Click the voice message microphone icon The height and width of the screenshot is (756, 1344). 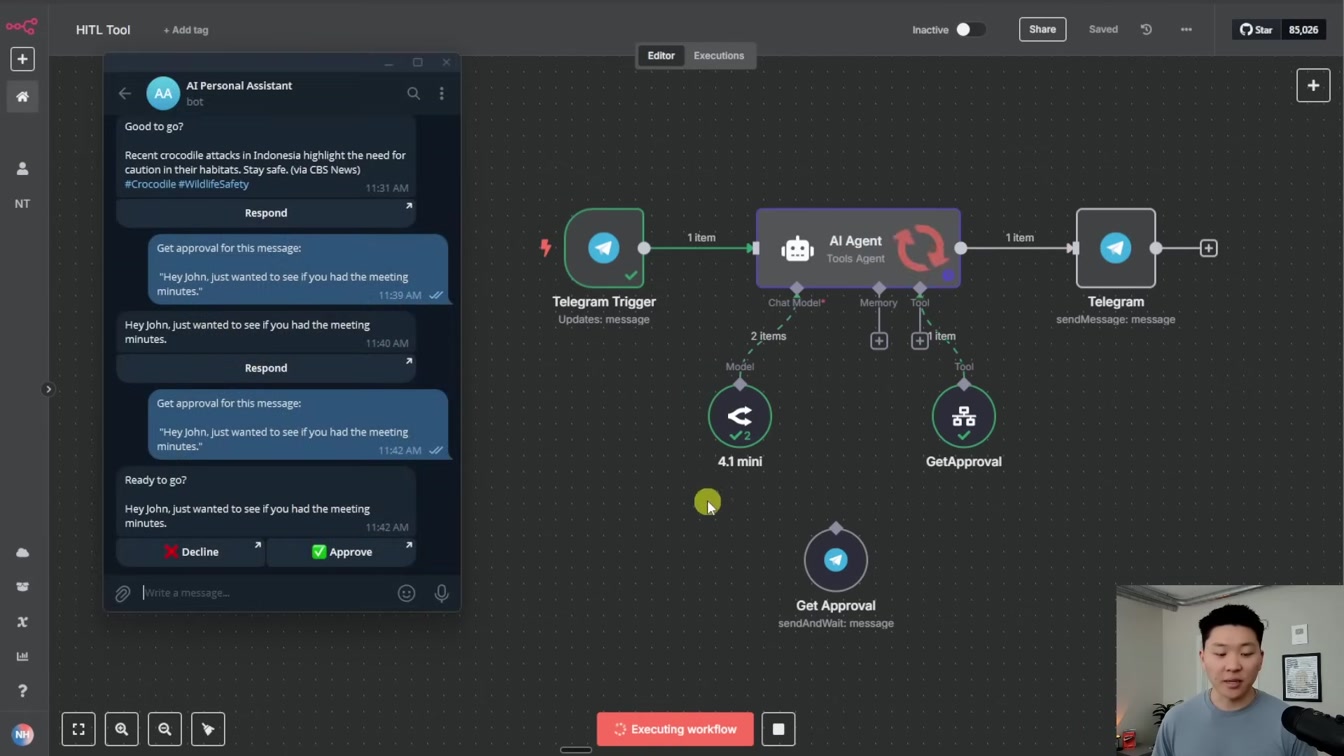(442, 593)
